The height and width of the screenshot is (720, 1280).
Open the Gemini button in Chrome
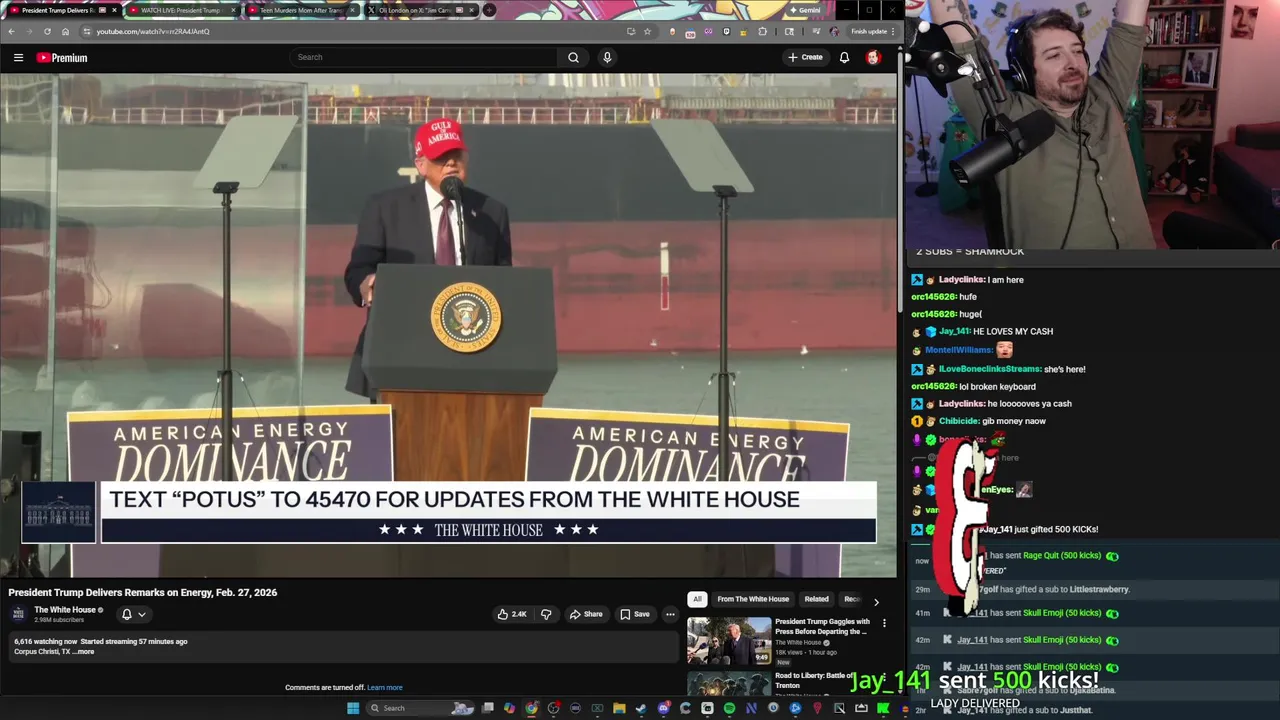point(805,10)
